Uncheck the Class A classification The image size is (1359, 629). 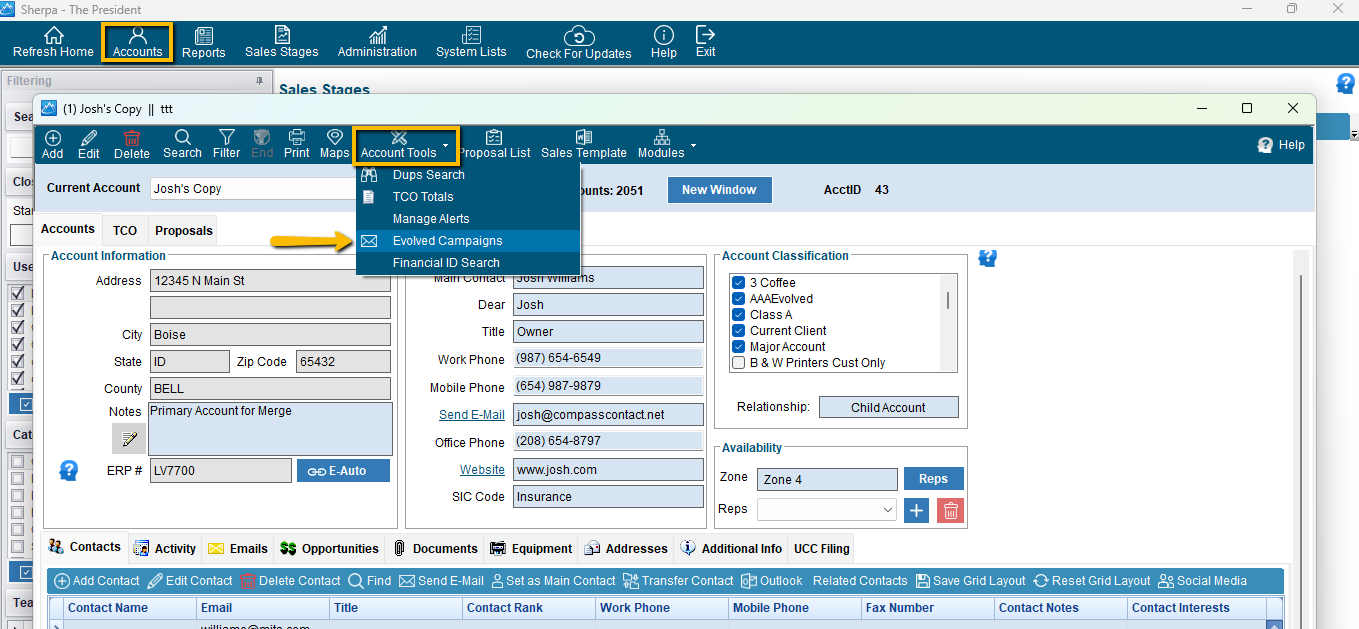[x=738, y=315]
